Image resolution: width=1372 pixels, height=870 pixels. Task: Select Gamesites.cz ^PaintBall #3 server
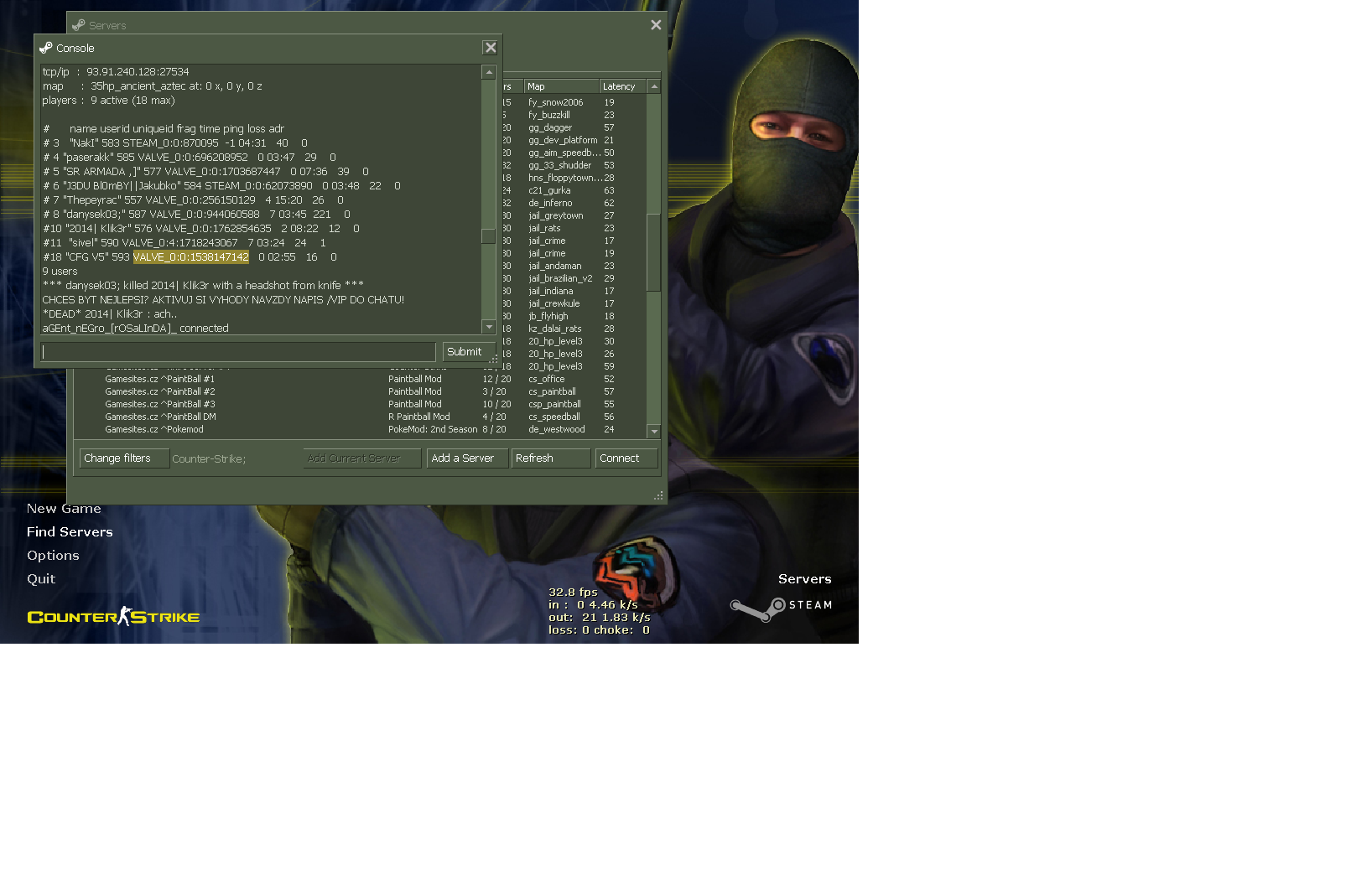coord(361,404)
